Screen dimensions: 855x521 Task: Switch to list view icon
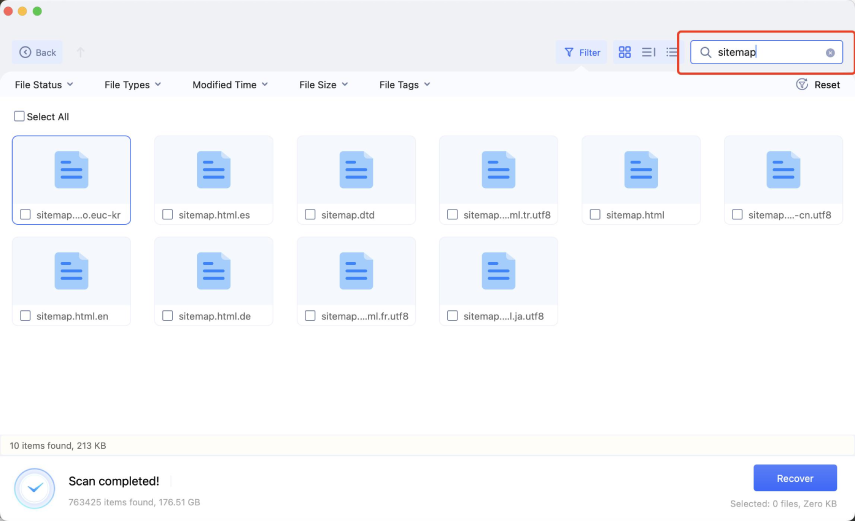[x=672, y=52]
